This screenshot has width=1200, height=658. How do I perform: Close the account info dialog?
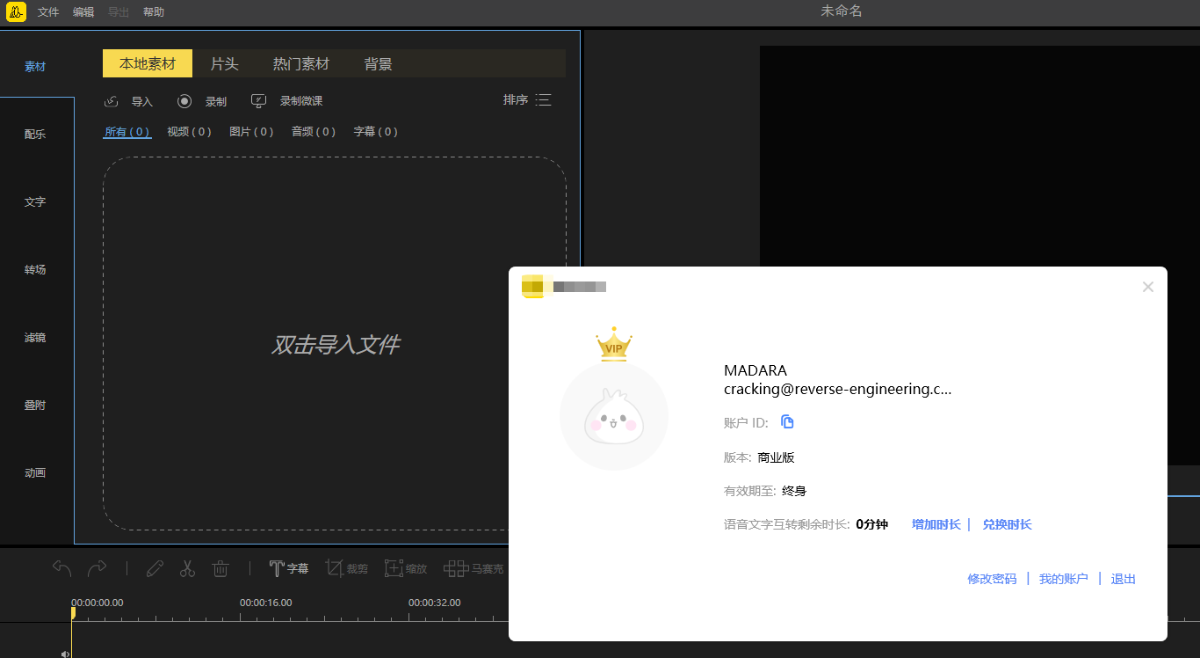pos(1148,287)
